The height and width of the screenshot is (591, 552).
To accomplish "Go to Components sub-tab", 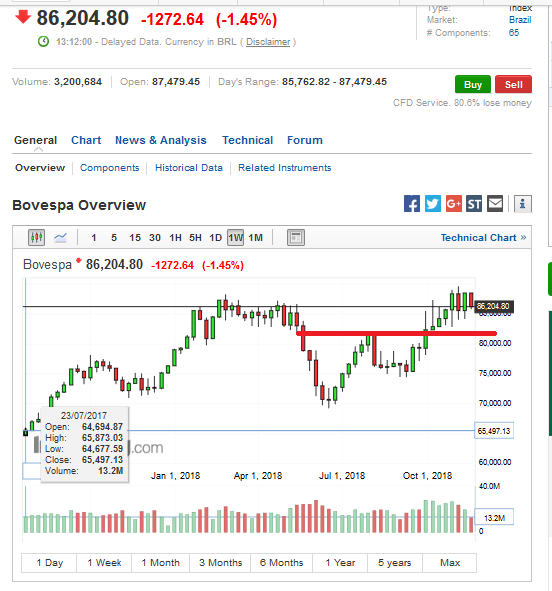I will pyautogui.click(x=110, y=168).
